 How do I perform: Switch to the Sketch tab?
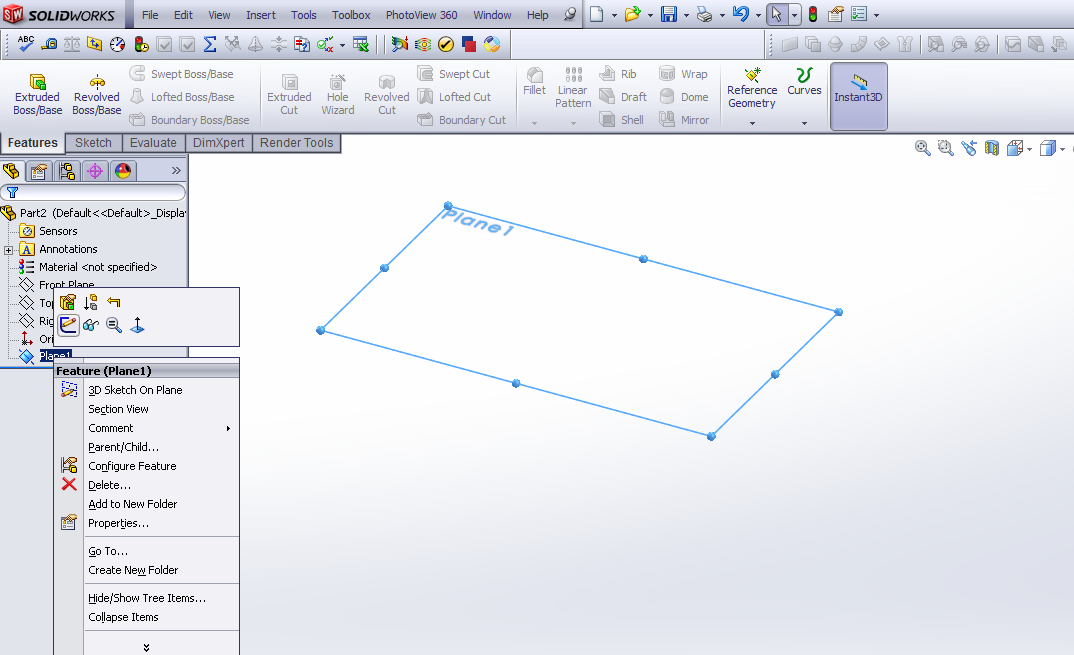[93, 143]
